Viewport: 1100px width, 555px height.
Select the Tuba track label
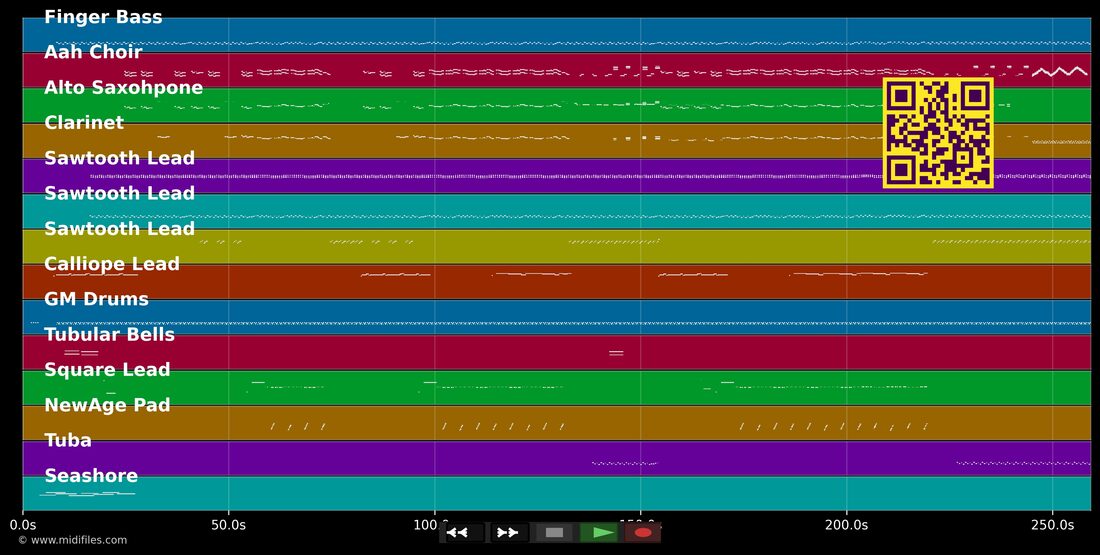[68, 440]
